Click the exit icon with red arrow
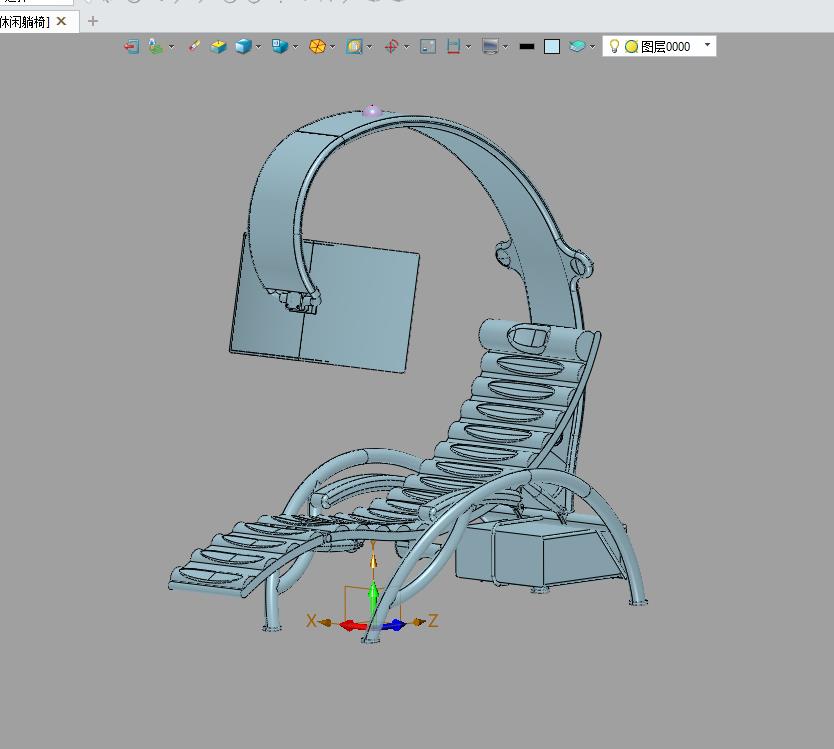The image size is (834, 749). 131,47
